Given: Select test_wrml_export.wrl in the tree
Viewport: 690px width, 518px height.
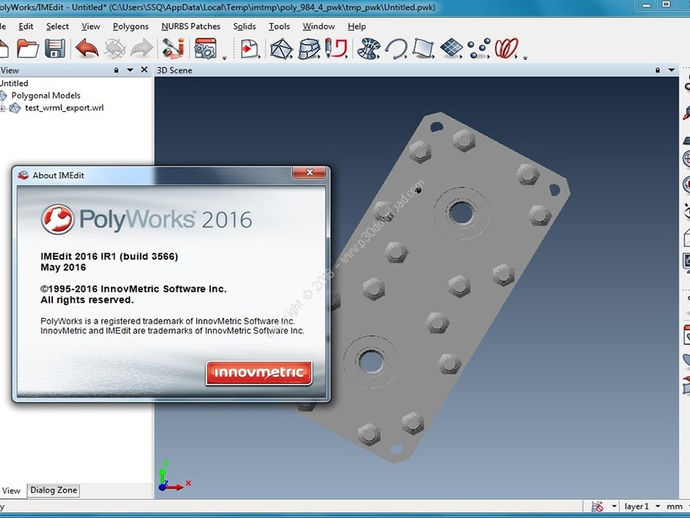Looking at the screenshot, I should click(64, 108).
